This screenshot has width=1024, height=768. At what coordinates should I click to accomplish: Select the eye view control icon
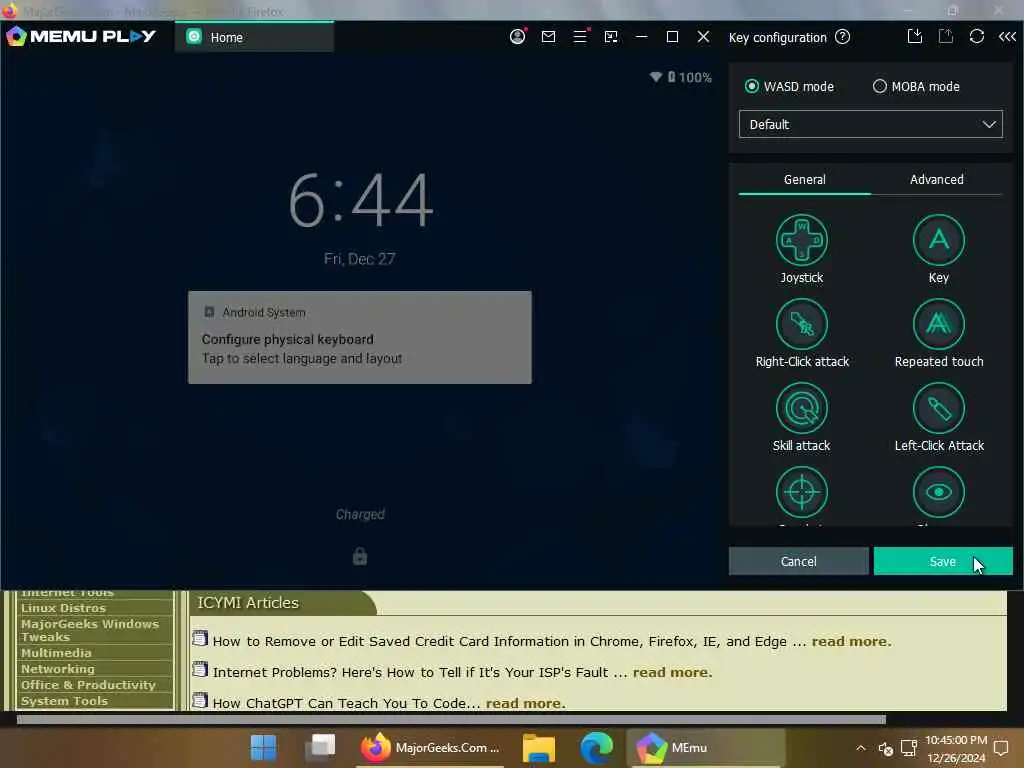938,492
